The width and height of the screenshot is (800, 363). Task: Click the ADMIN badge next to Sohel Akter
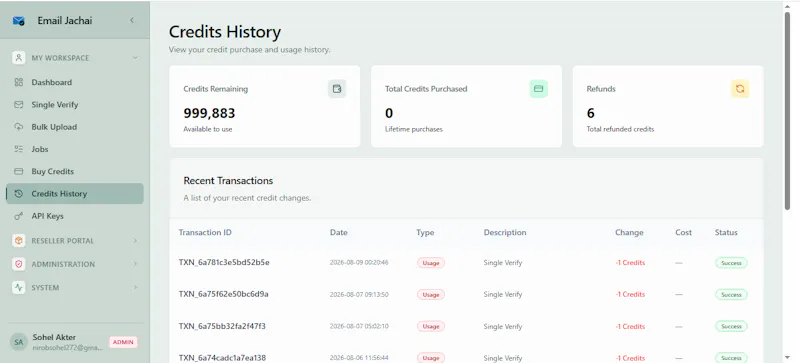coord(123,342)
